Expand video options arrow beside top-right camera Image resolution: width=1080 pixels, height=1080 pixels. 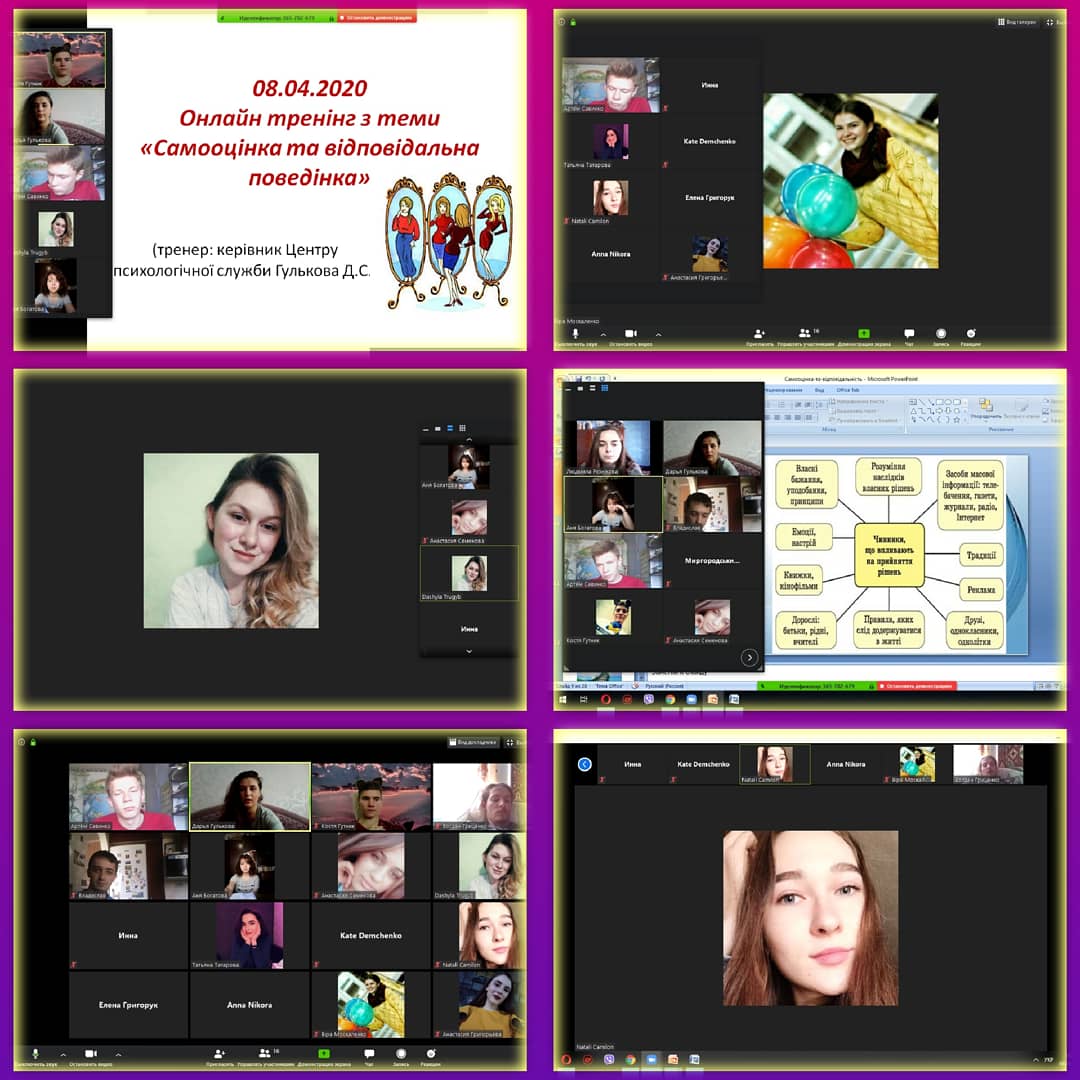tap(658, 334)
